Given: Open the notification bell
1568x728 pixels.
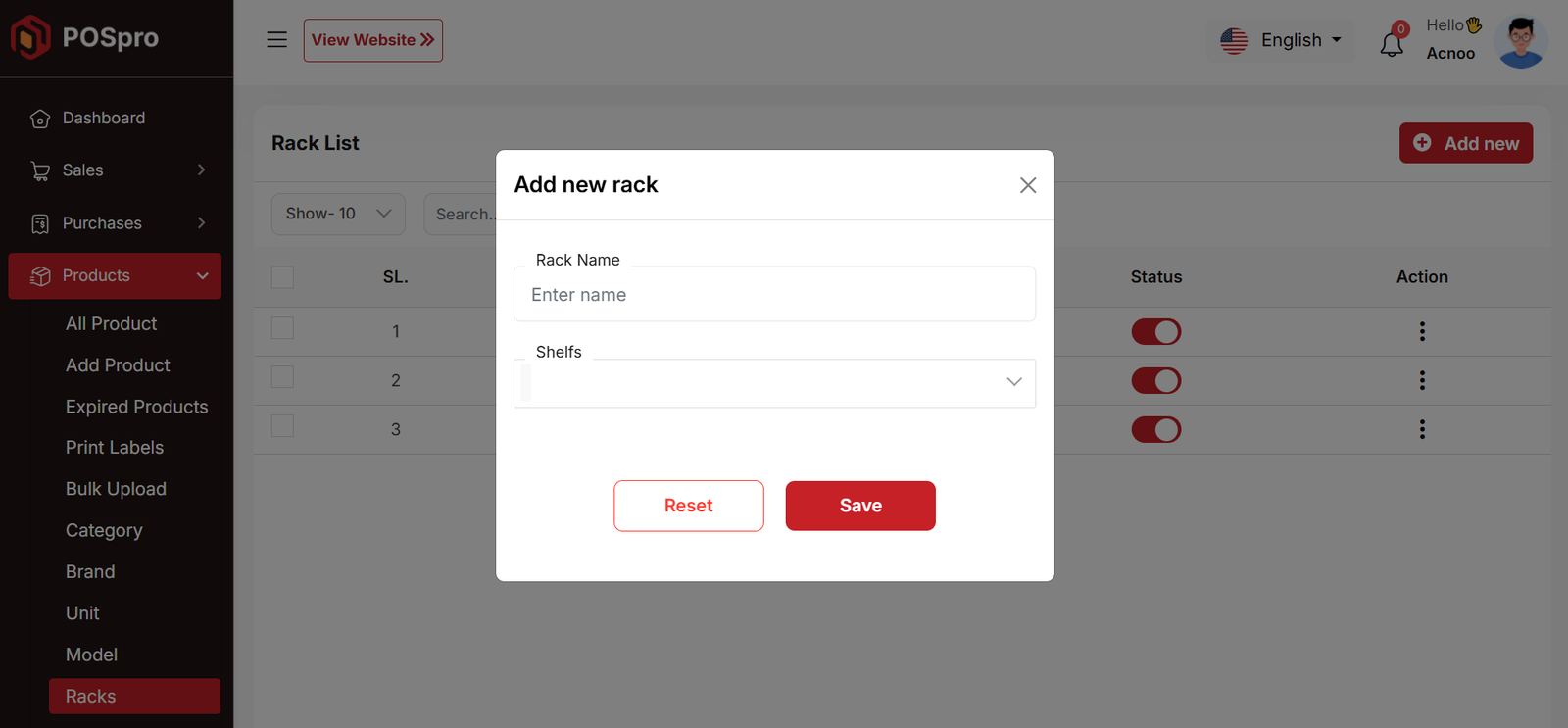Looking at the screenshot, I should click(x=1392, y=44).
